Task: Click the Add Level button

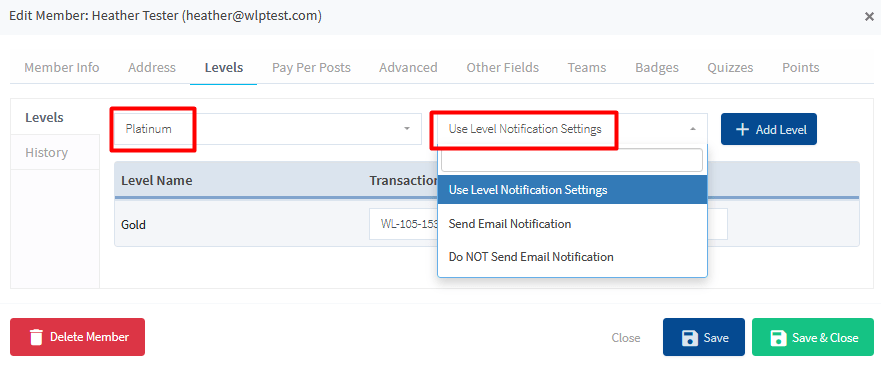Action: (769, 129)
